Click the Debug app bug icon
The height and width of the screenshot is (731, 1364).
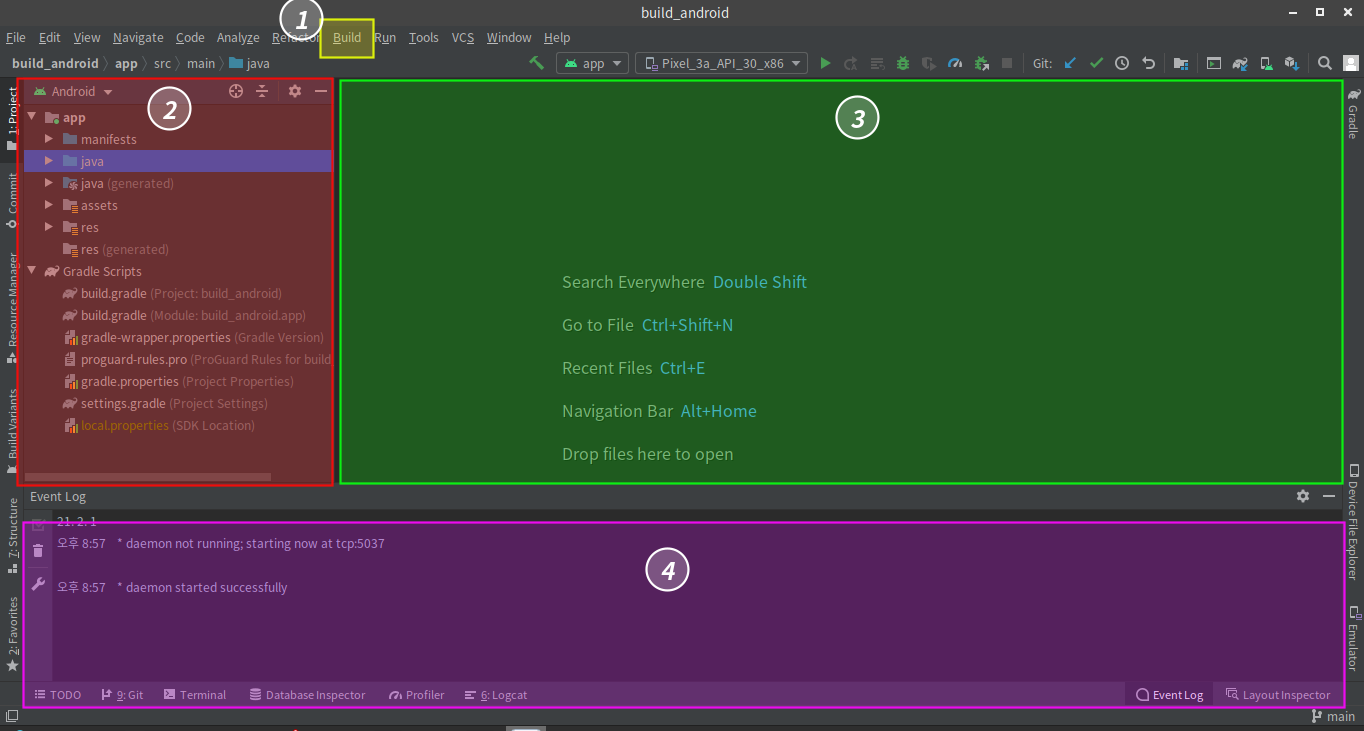pyautogui.click(x=903, y=63)
